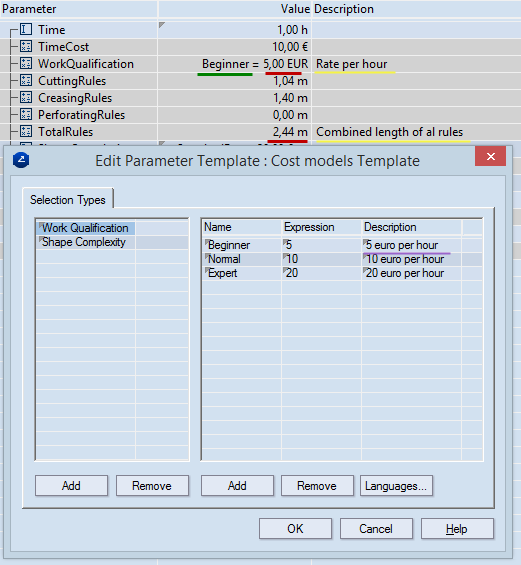Select Work Qualification in the types list
The height and width of the screenshot is (565, 521).
coord(86,228)
